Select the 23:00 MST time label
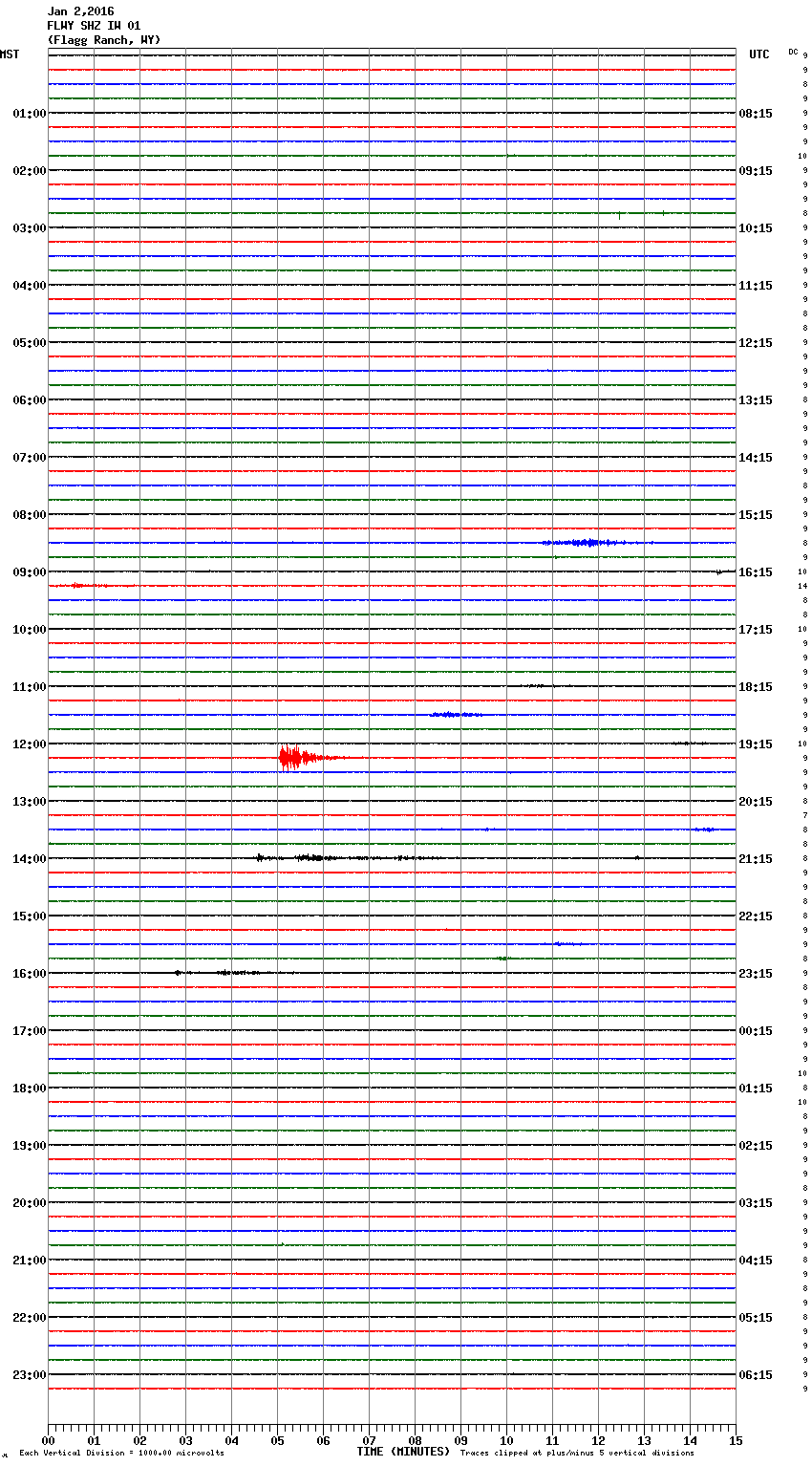Viewport: 812px width, 1466px height. coord(29,1375)
